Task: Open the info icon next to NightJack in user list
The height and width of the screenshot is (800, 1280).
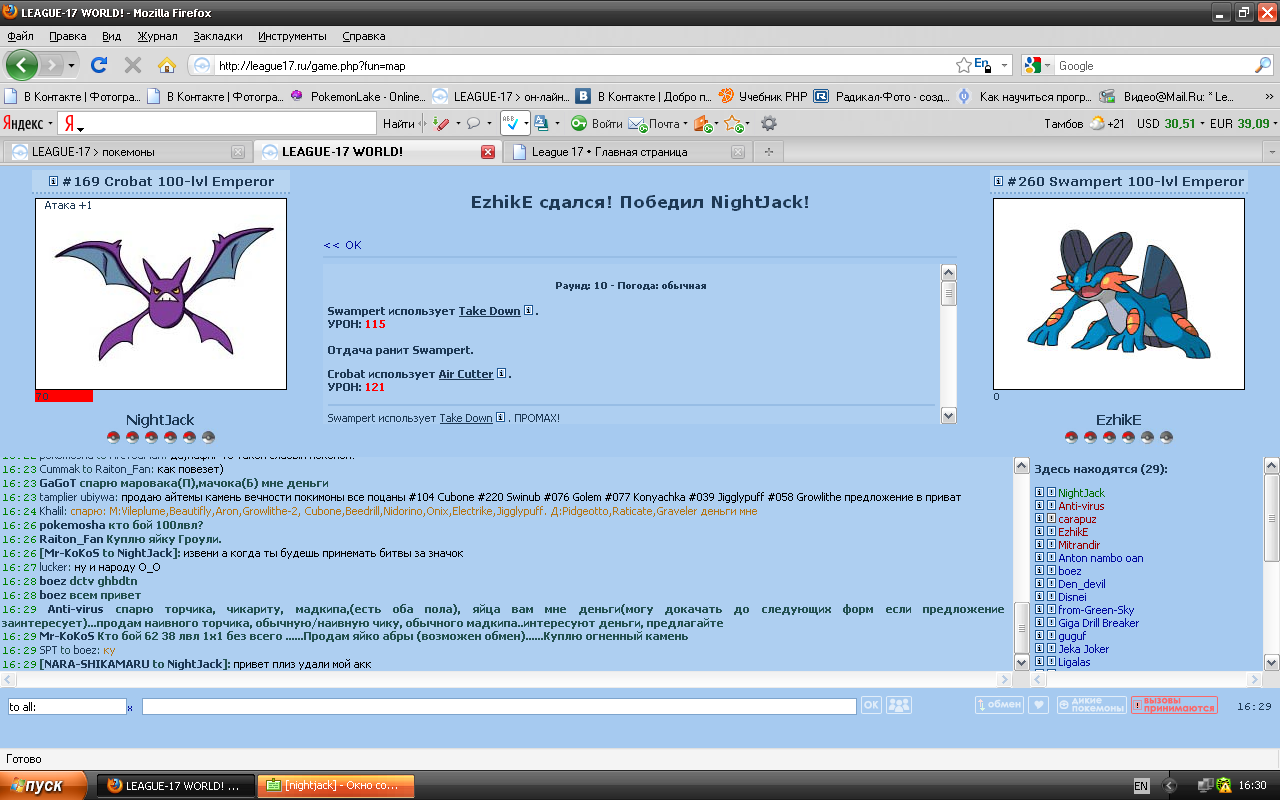Action: click(1040, 493)
